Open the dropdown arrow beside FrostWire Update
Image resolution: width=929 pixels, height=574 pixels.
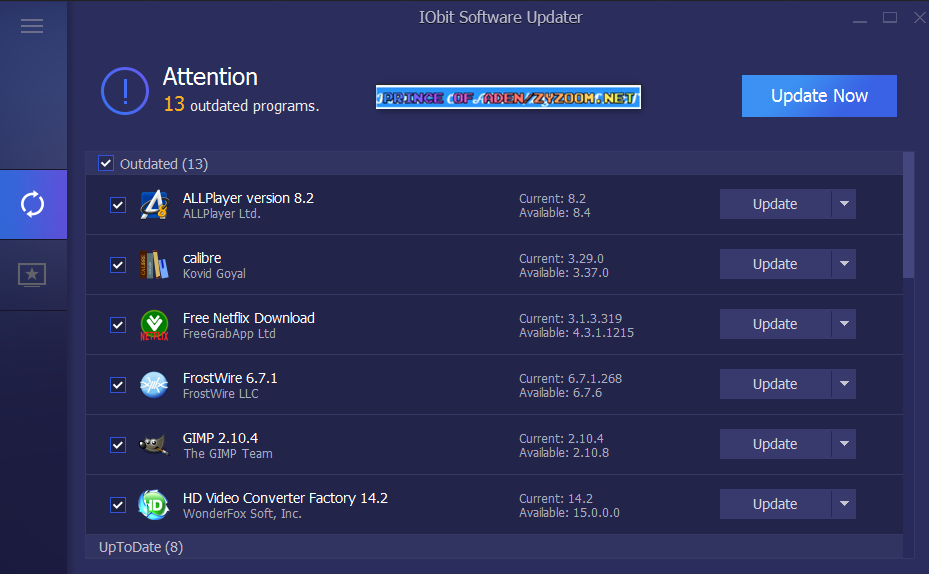tap(844, 384)
